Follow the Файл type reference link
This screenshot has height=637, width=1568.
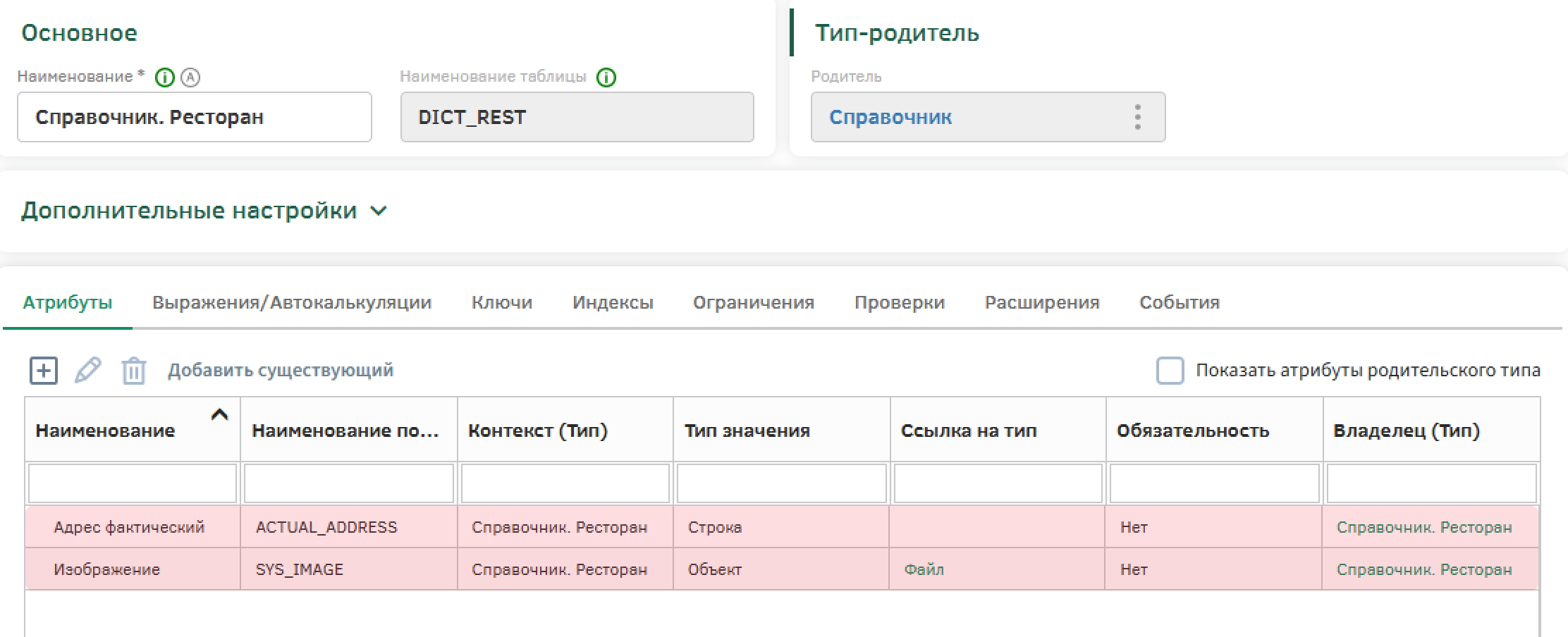[924, 569]
